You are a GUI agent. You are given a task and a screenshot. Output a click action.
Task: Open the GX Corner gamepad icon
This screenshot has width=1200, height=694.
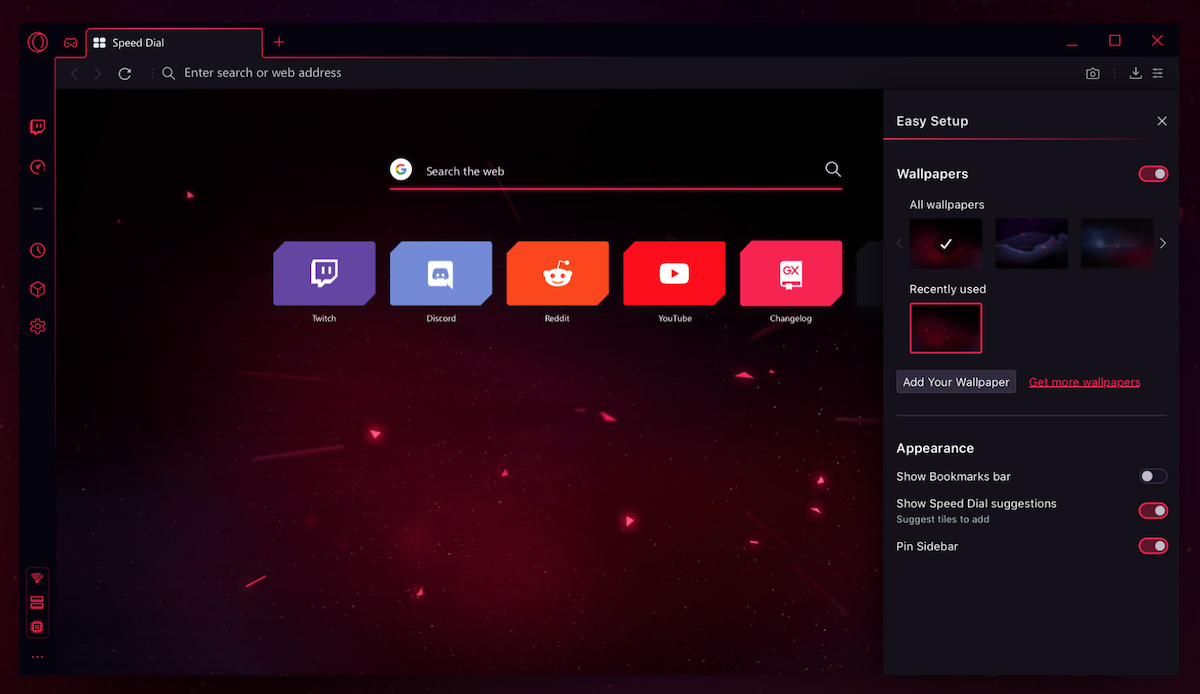click(x=71, y=43)
